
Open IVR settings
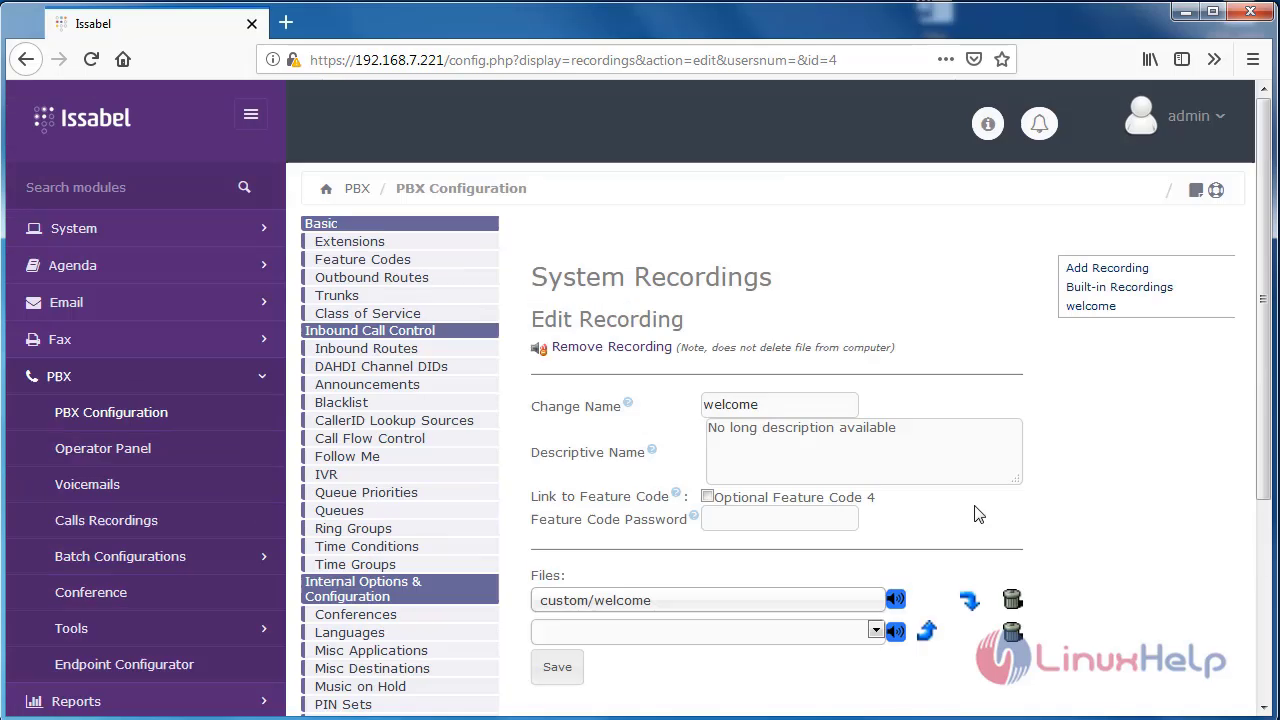click(x=326, y=474)
